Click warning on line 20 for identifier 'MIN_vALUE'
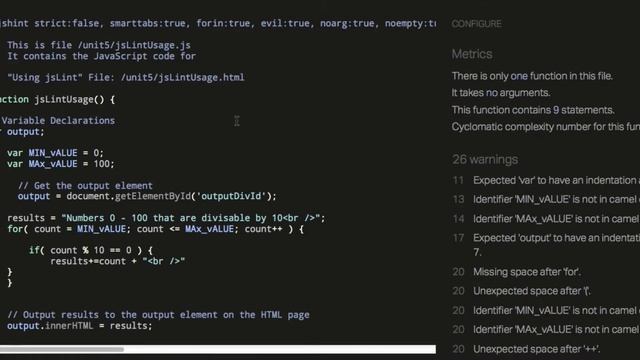Image resolution: width=640 pixels, height=360 pixels. (x=546, y=311)
